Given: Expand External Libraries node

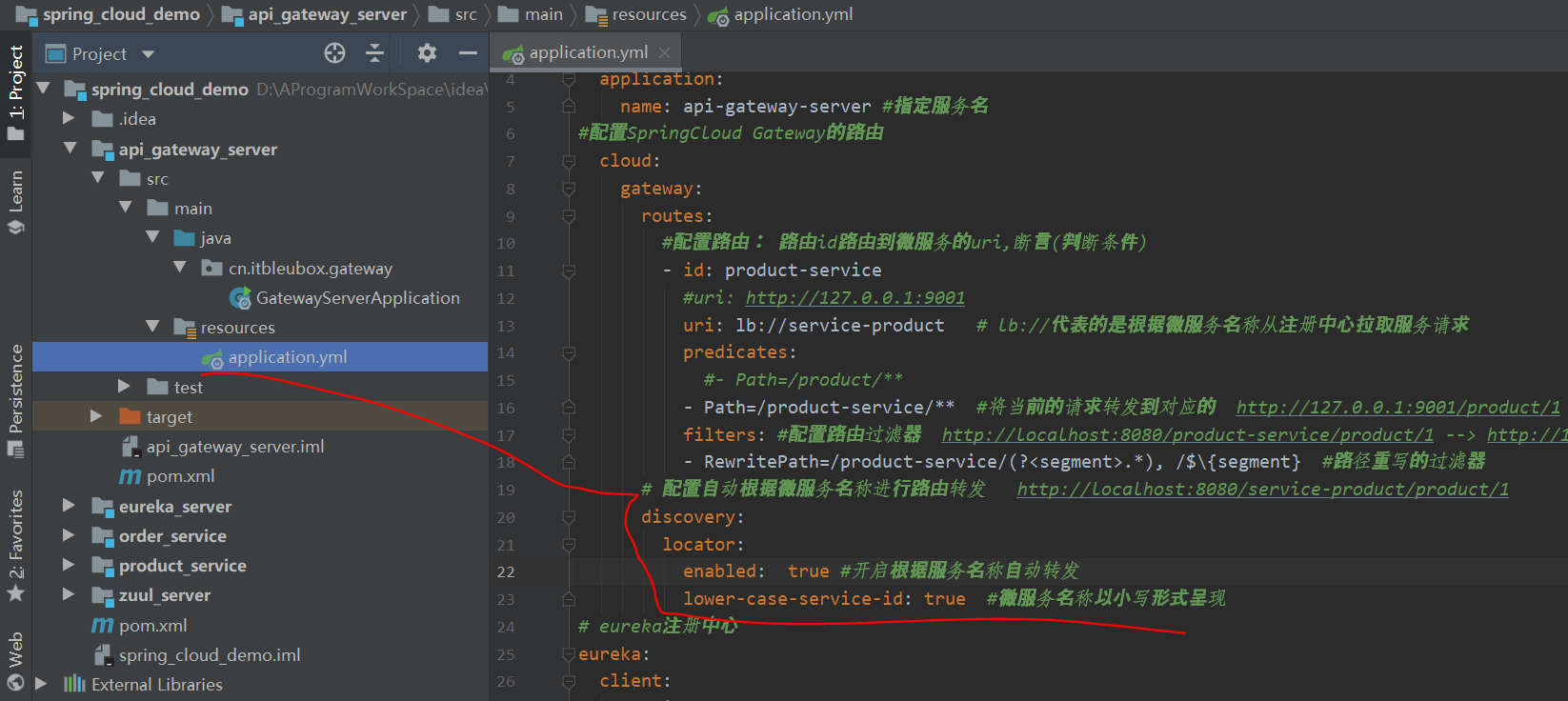Looking at the screenshot, I should tap(41, 683).
